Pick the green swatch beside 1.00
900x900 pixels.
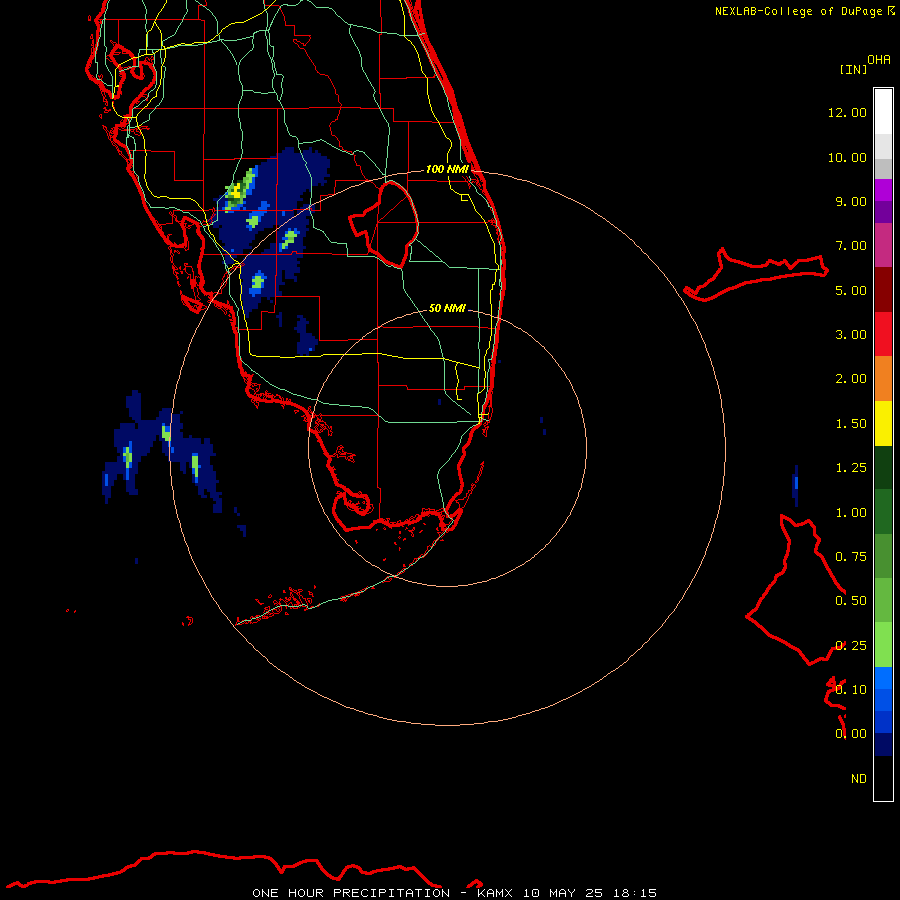(x=883, y=512)
